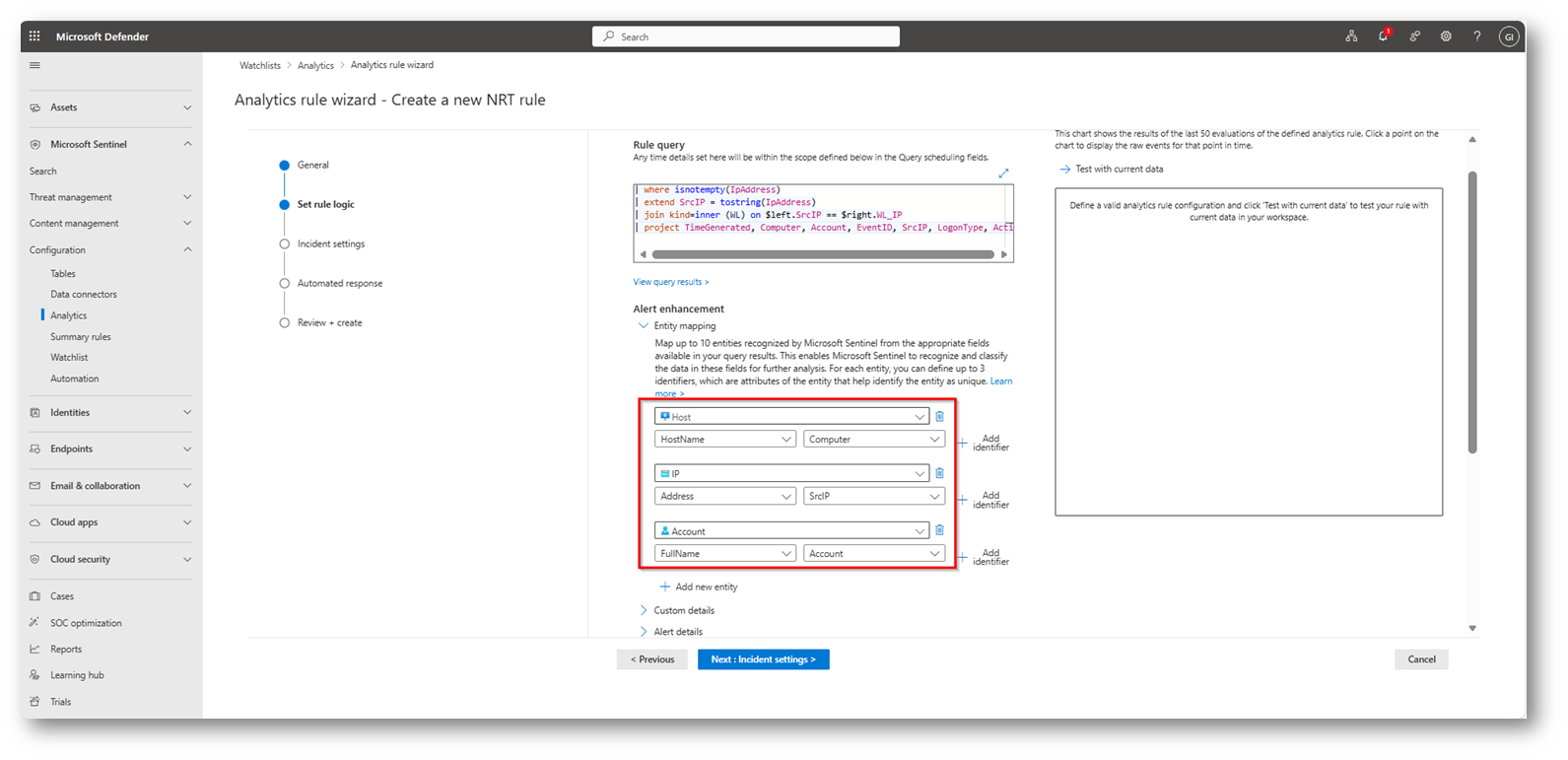The width and height of the screenshot is (1568, 760).
Task: Open the View query results link
Action: tap(671, 282)
